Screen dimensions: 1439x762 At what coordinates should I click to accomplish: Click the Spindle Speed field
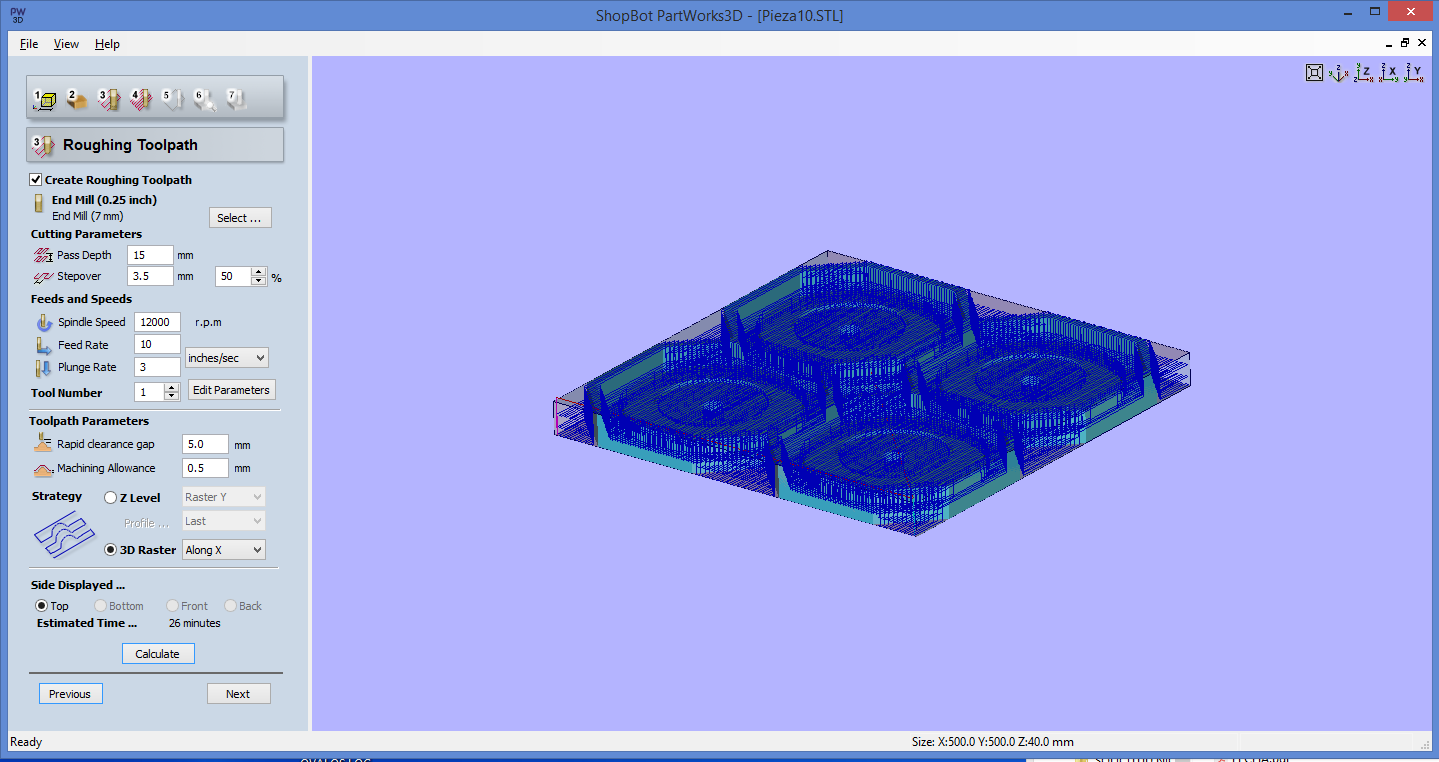click(x=157, y=322)
